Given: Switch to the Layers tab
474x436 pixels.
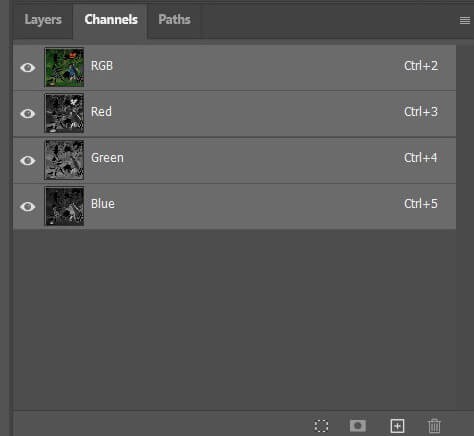Looking at the screenshot, I should click(x=43, y=20).
